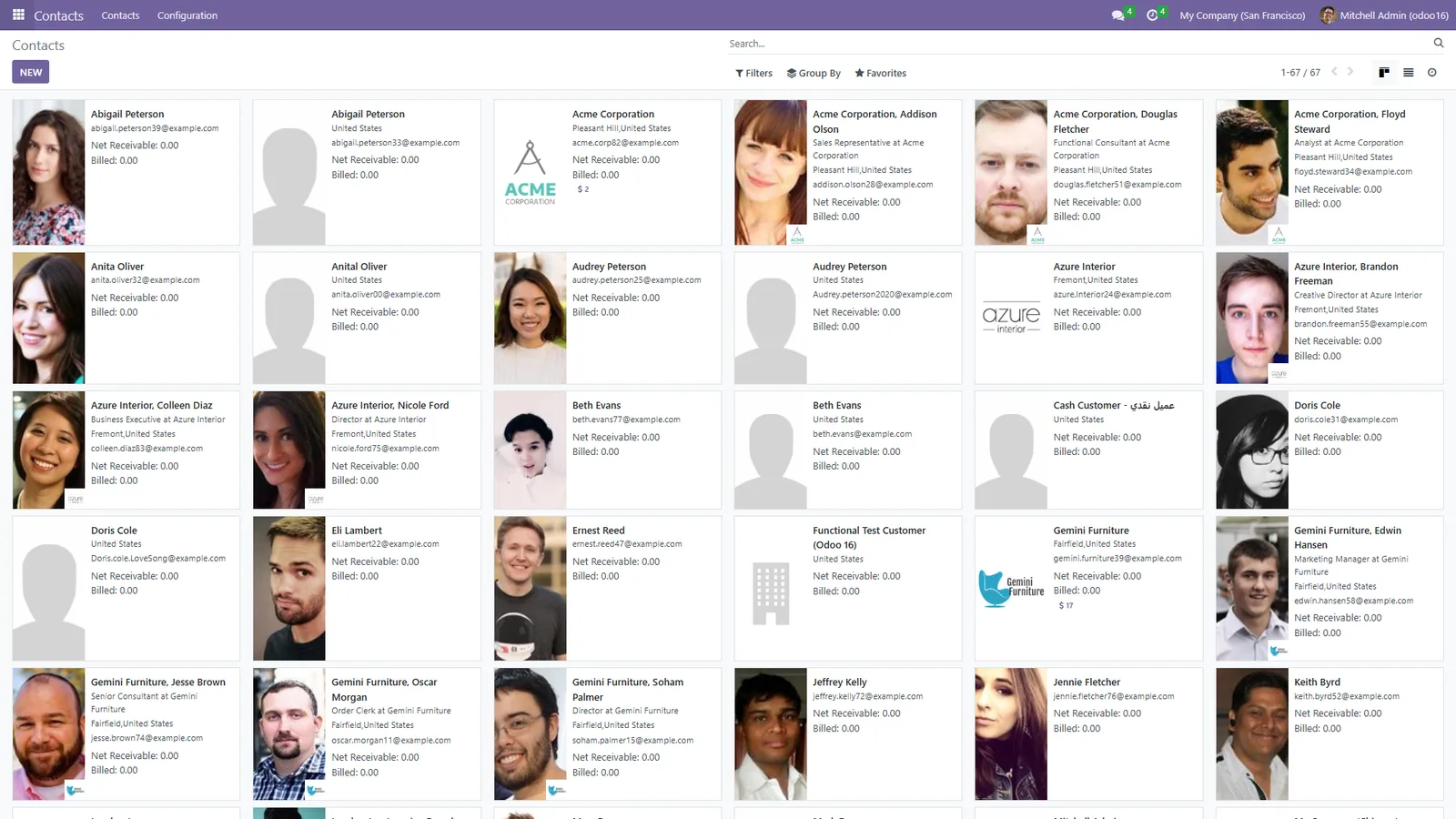Click building icon of Functional Test Customer
This screenshot has width=1456, height=819.
pos(771,593)
